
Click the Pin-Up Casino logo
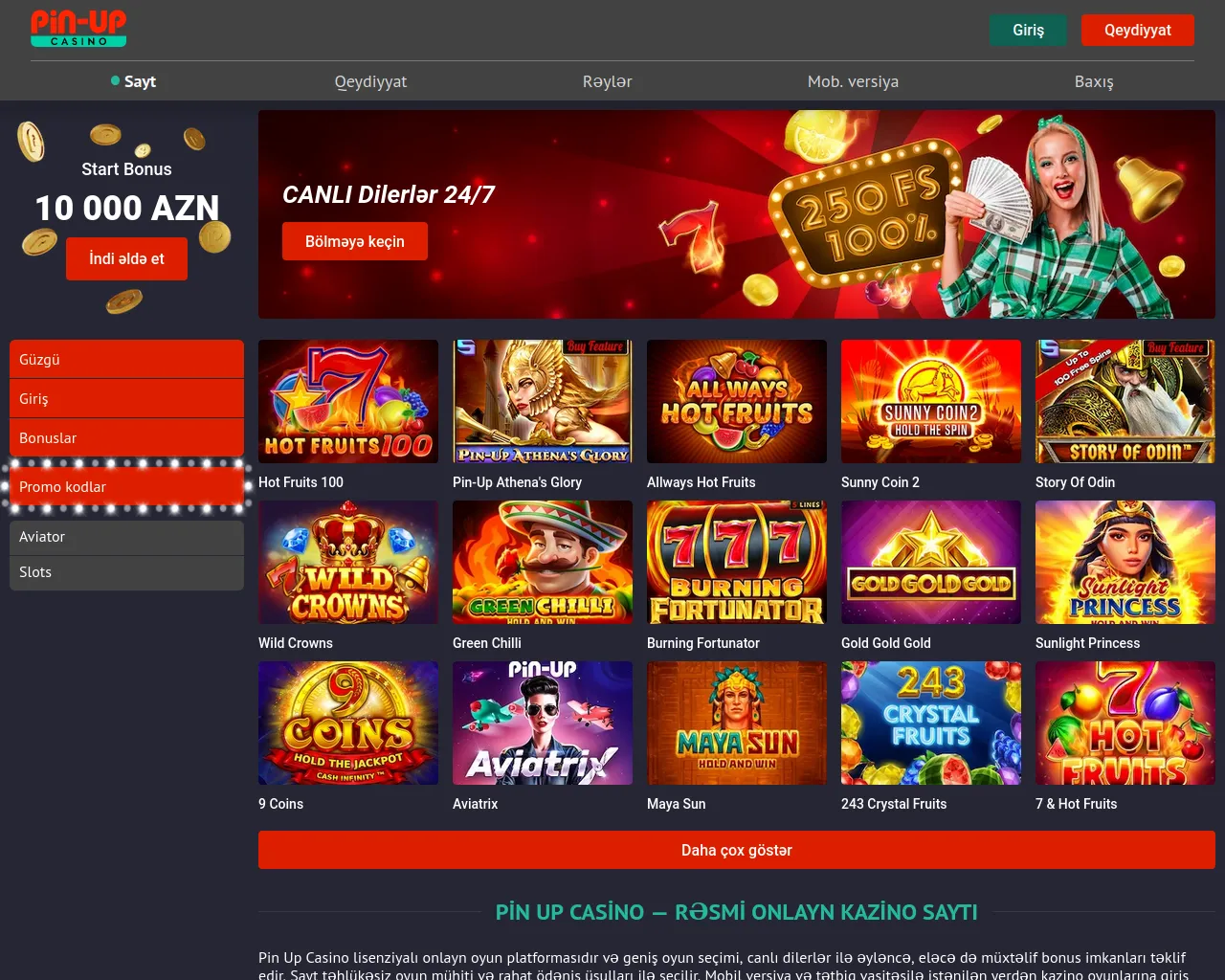78,29
